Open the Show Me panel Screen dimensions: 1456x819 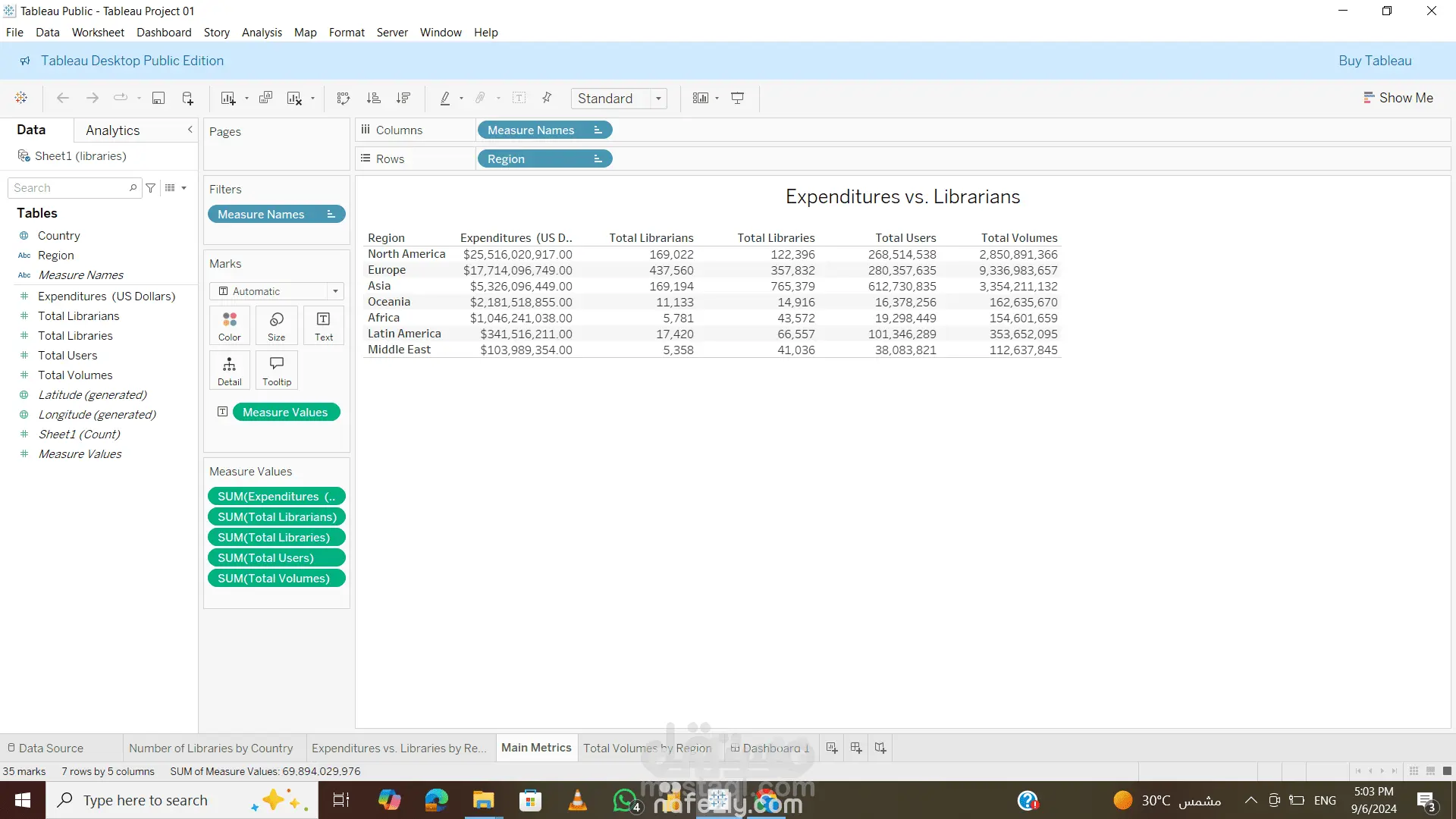[x=1398, y=98]
